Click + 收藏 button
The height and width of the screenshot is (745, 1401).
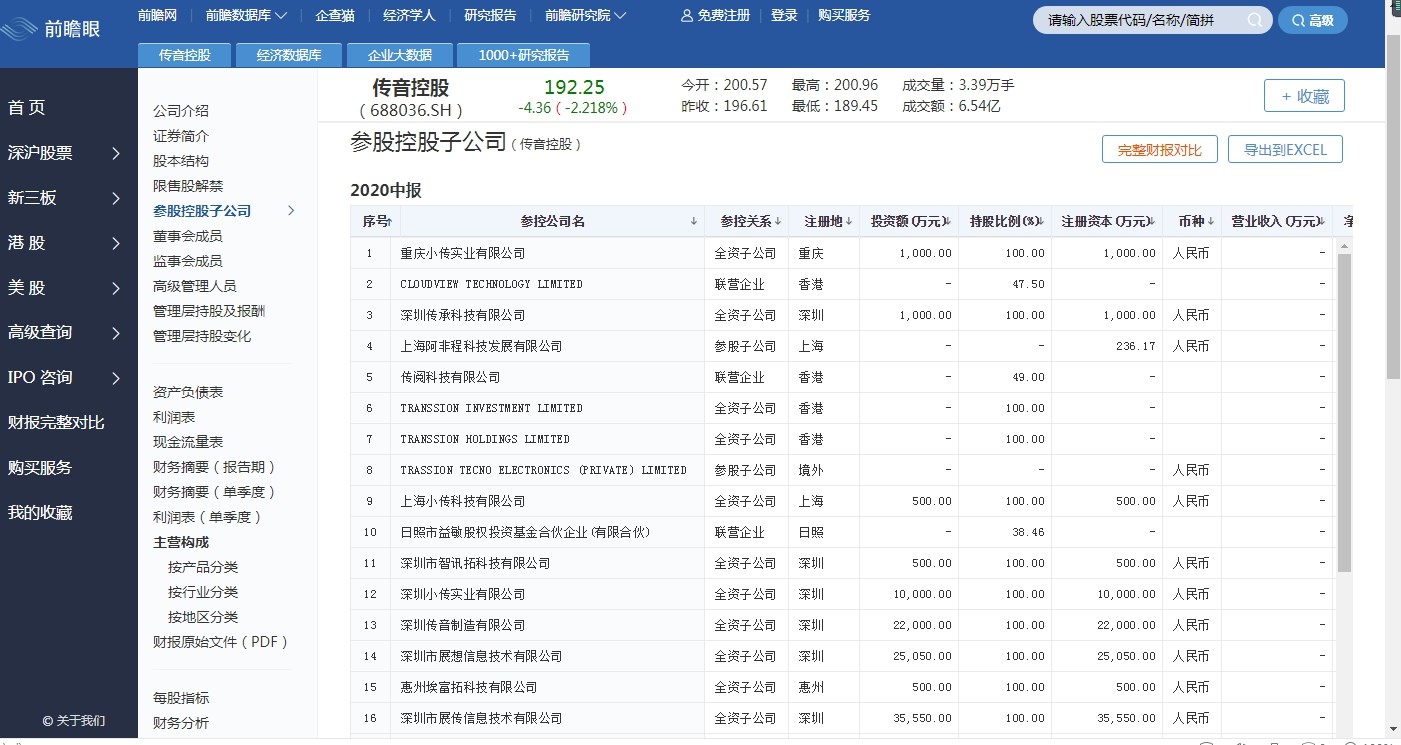tap(1304, 96)
